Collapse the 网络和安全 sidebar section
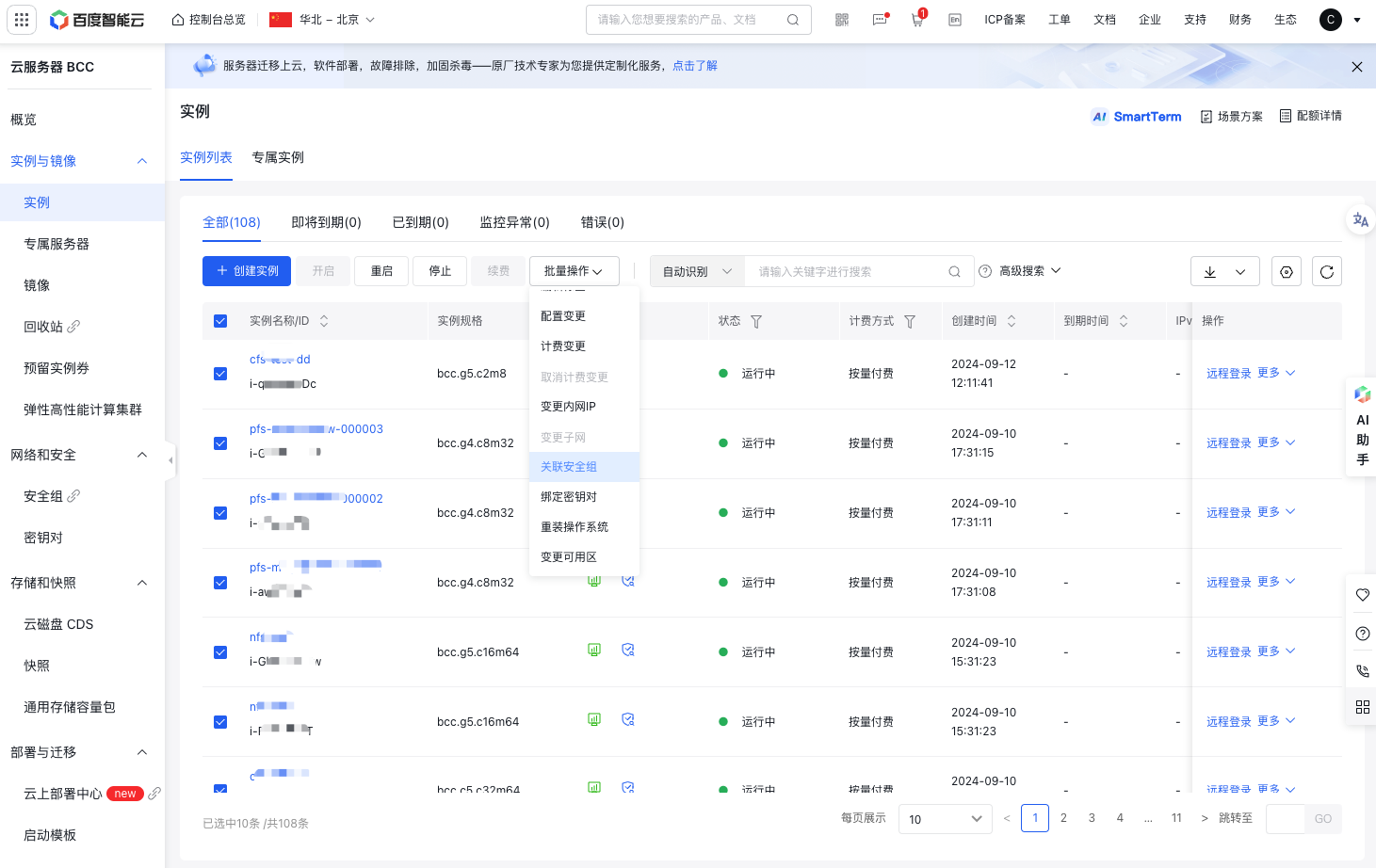 [x=142, y=455]
